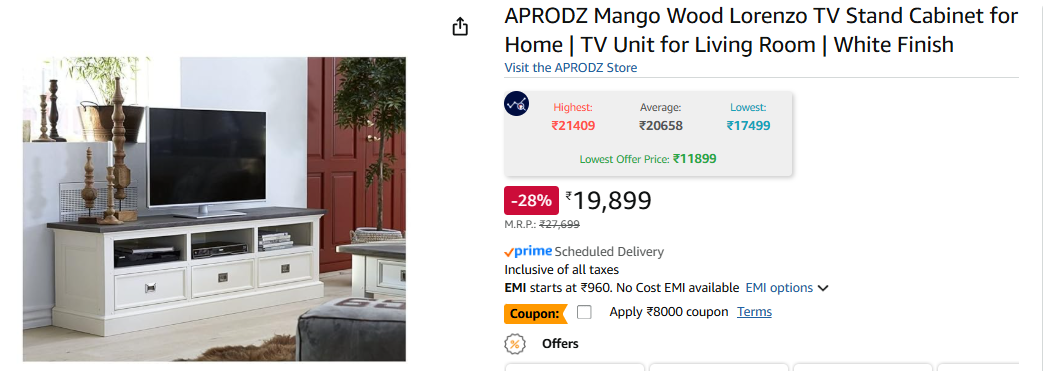Tick the Apply ₹8000 coupon checkbox
The height and width of the screenshot is (371, 1043).
[584, 312]
